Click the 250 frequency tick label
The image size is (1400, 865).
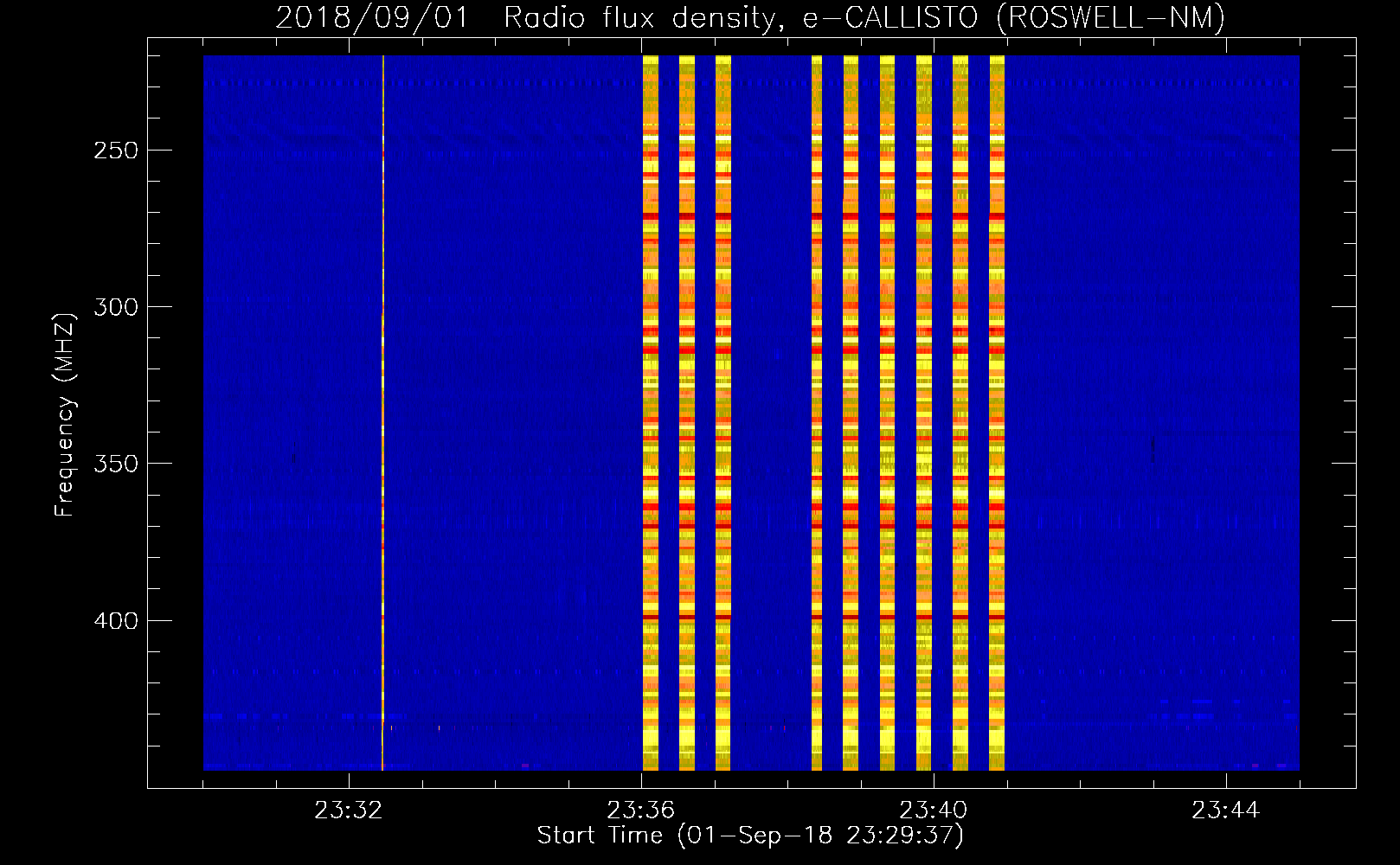[x=116, y=151]
